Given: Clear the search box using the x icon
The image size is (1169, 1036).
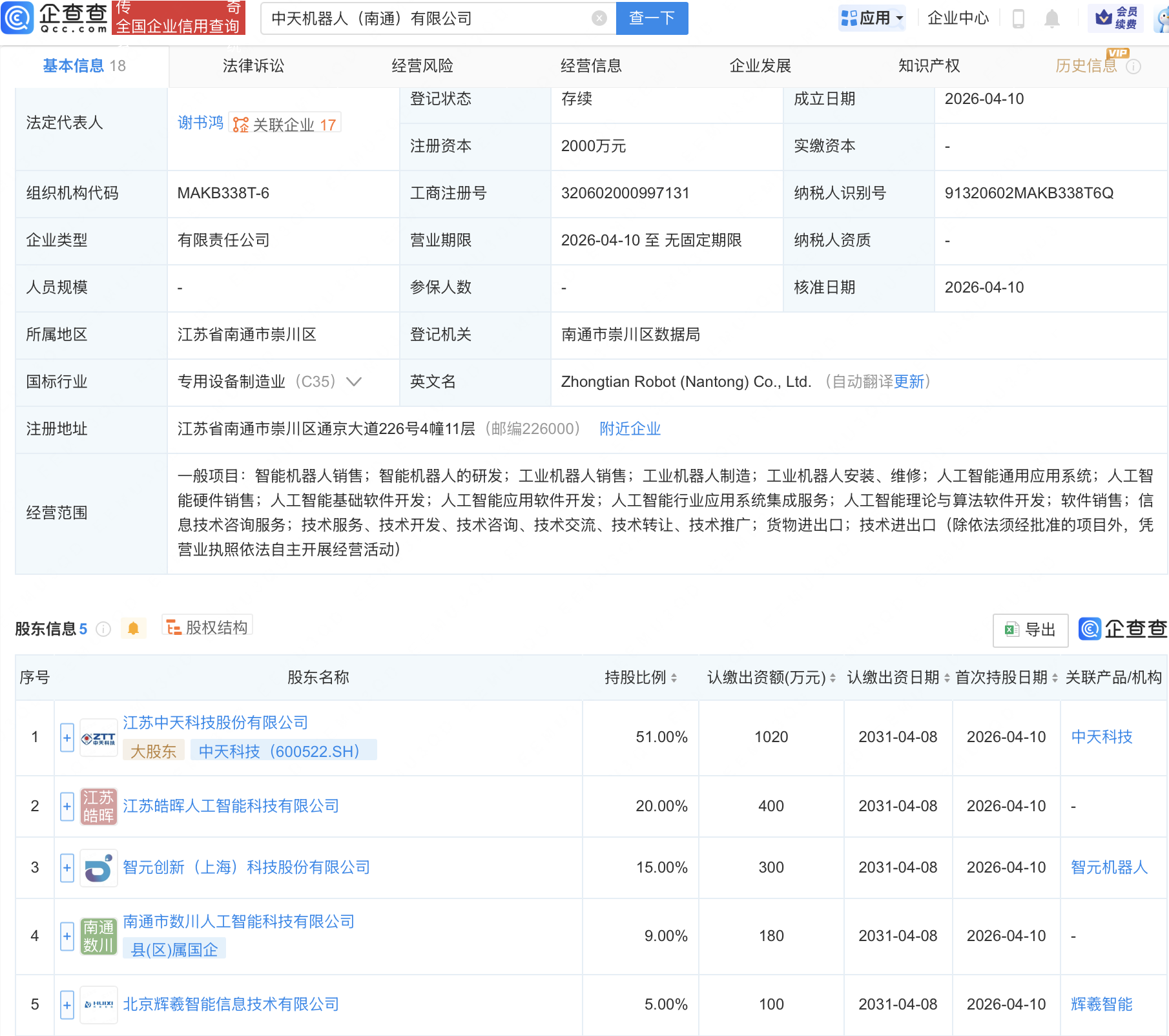Looking at the screenshot, I should tap(599, 18).
